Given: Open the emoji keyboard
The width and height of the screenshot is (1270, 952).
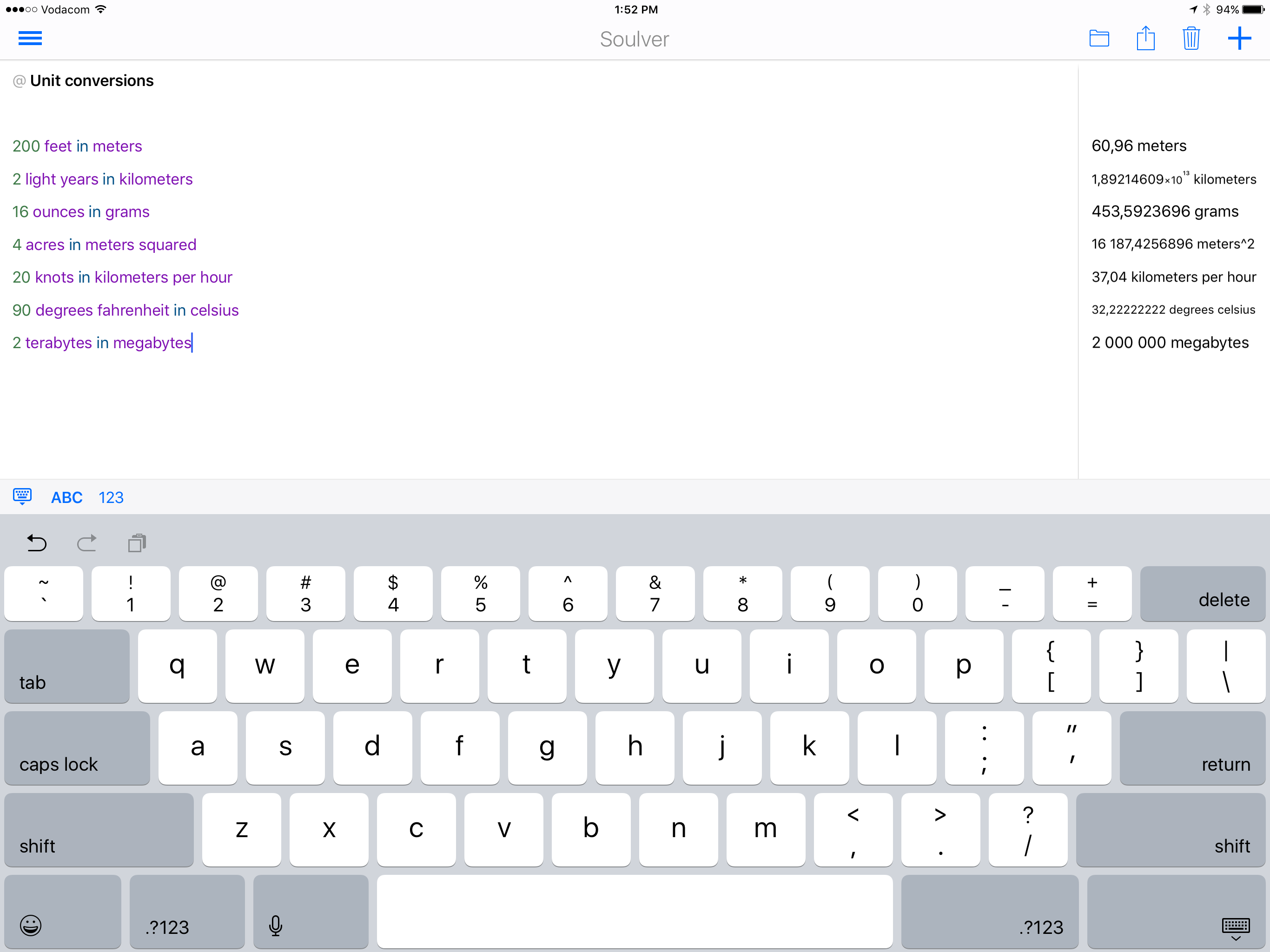Looking at the screenshot, I should pos(63,912).
